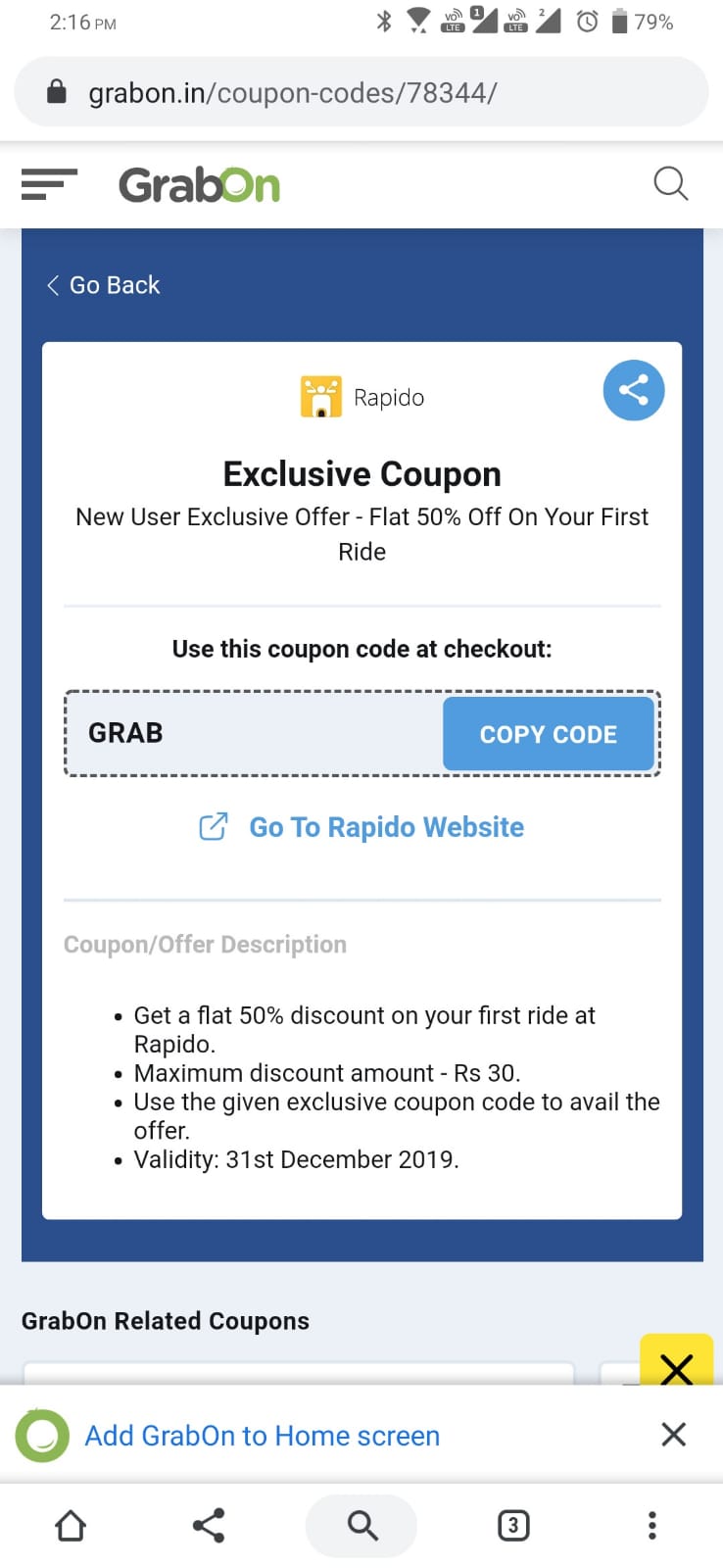Open the tab switcher showing 3
Viewport: 723px width, 1568px height.
point(513,1525)
